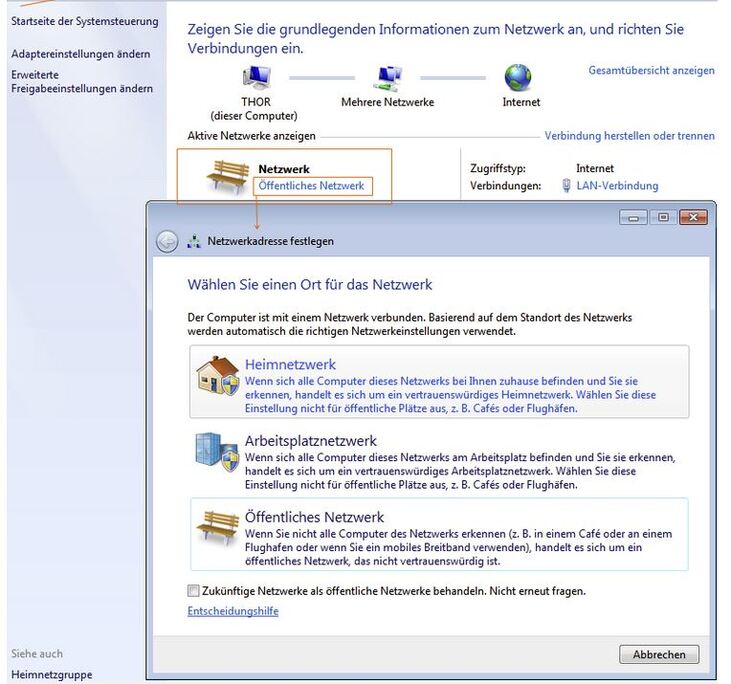
Task: Click the LAN-Verbindung plug icon
Action: point(566,186)
